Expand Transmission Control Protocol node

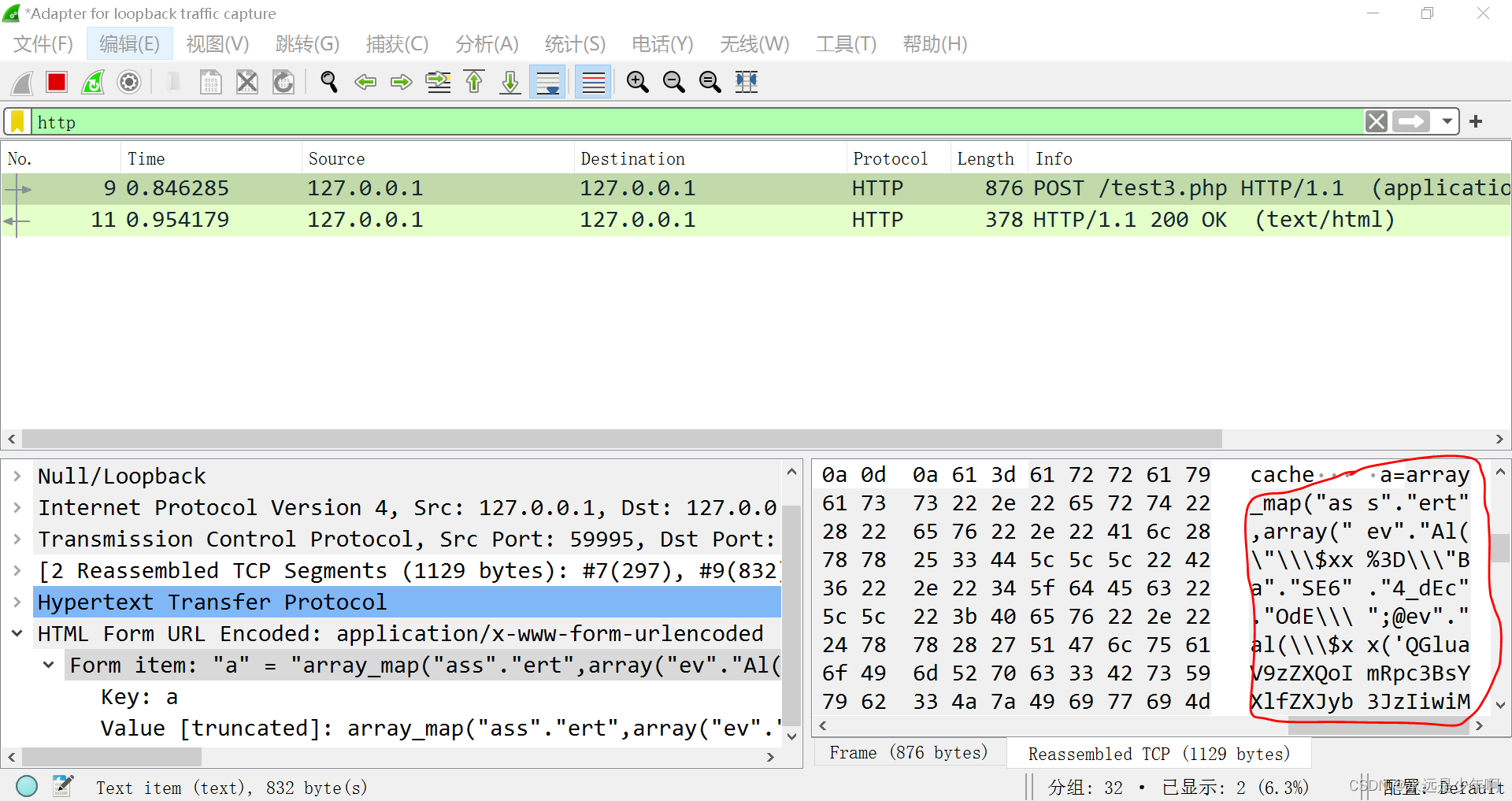tap(17, 540)
